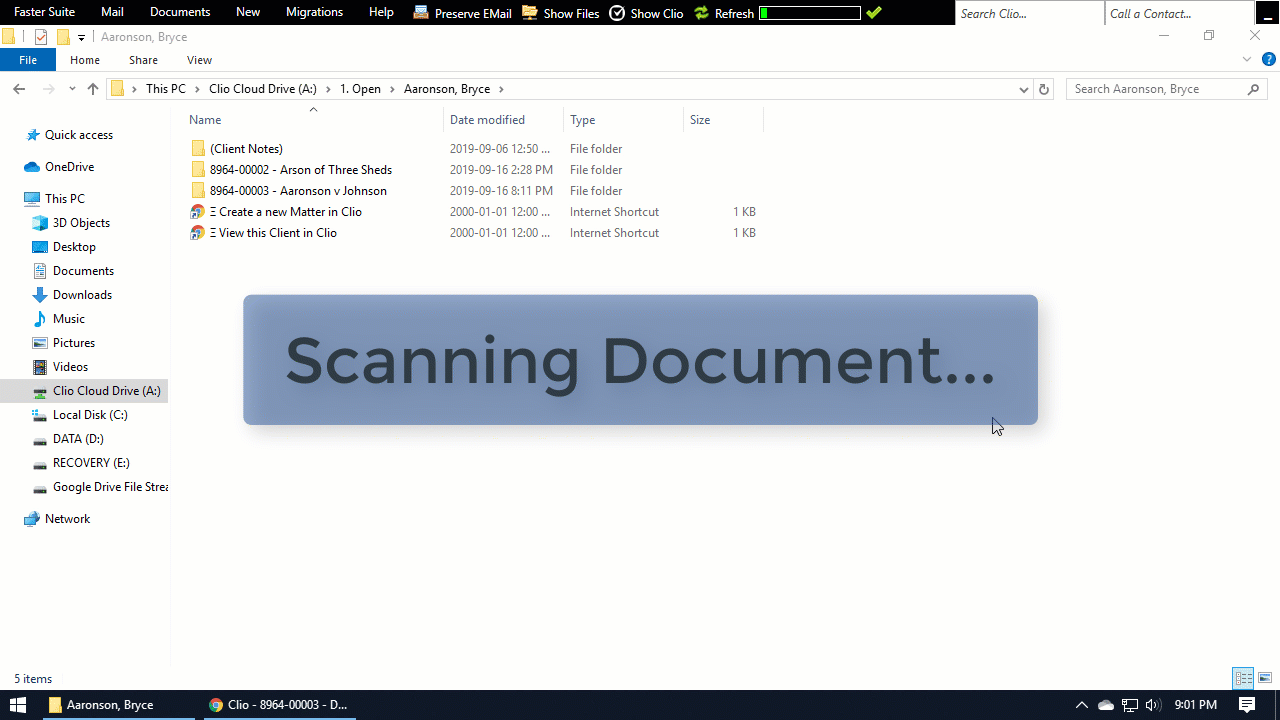Image resolution: width=1280 pixels, height=720 pixels.
Task: Expand the ribbon with chevron
Action: [x=1247, y=60]
